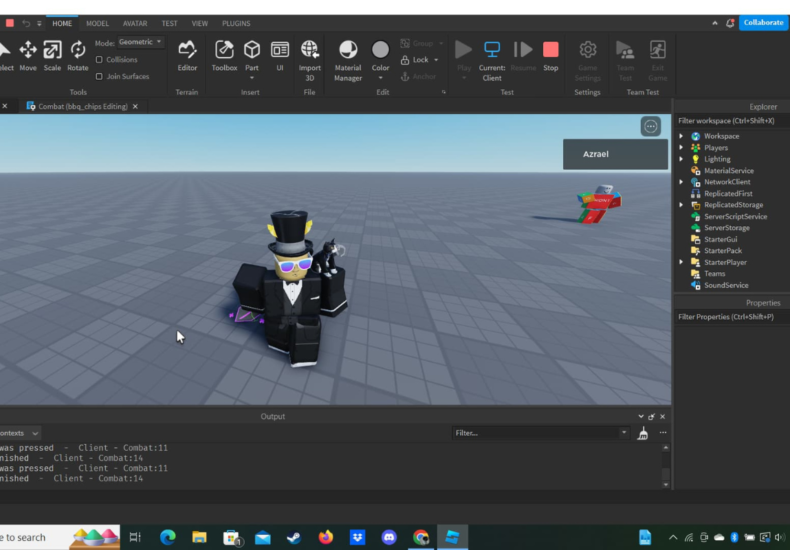Click the Color circle icon
This screenshot has height=550, width=790.
click(380, 50)
